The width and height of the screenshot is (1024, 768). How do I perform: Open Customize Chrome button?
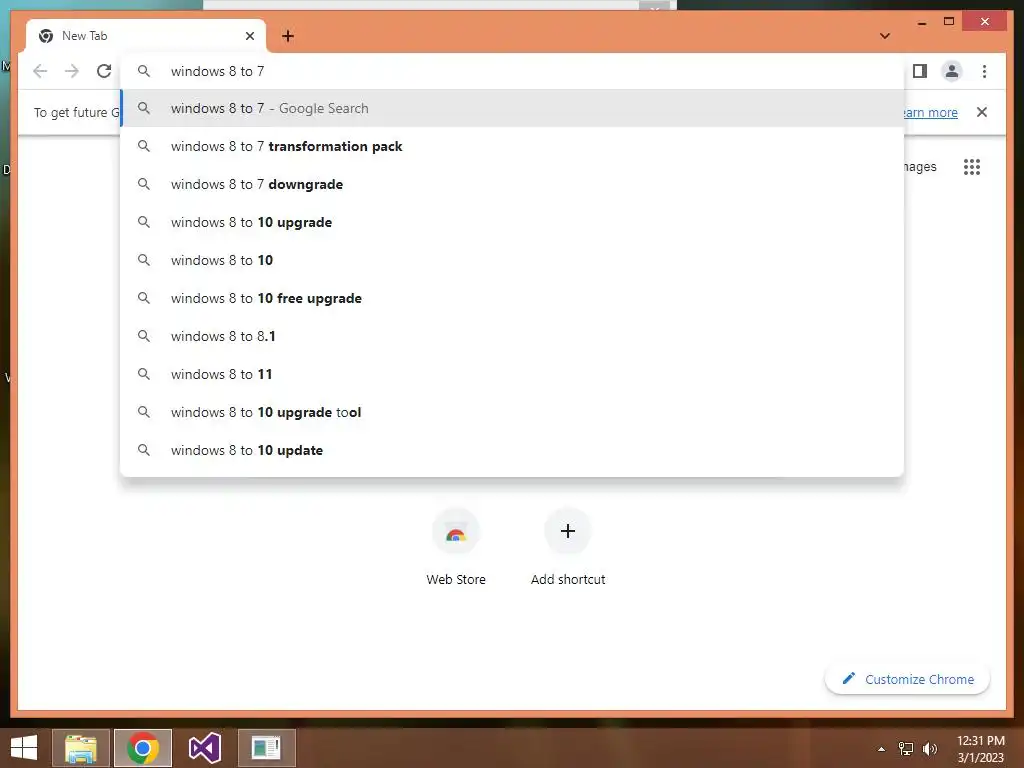(908, 679)
